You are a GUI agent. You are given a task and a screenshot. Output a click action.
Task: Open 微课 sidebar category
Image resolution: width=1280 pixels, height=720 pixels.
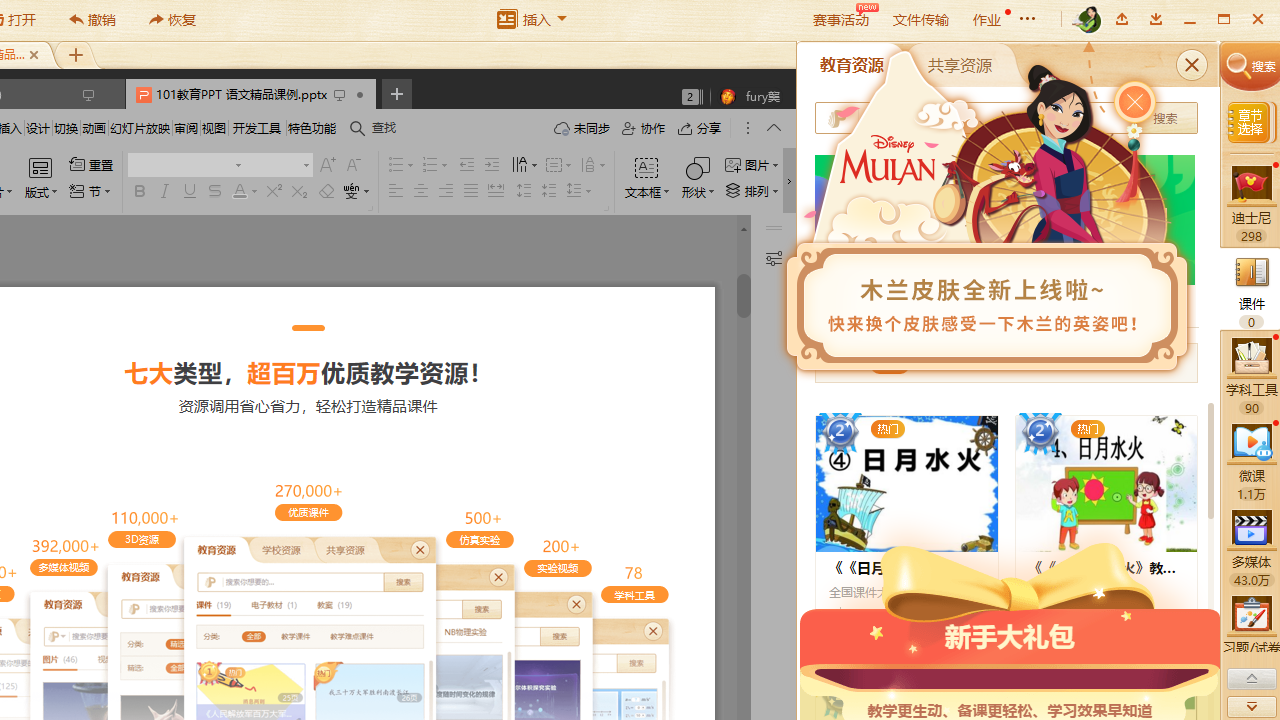1251,462
